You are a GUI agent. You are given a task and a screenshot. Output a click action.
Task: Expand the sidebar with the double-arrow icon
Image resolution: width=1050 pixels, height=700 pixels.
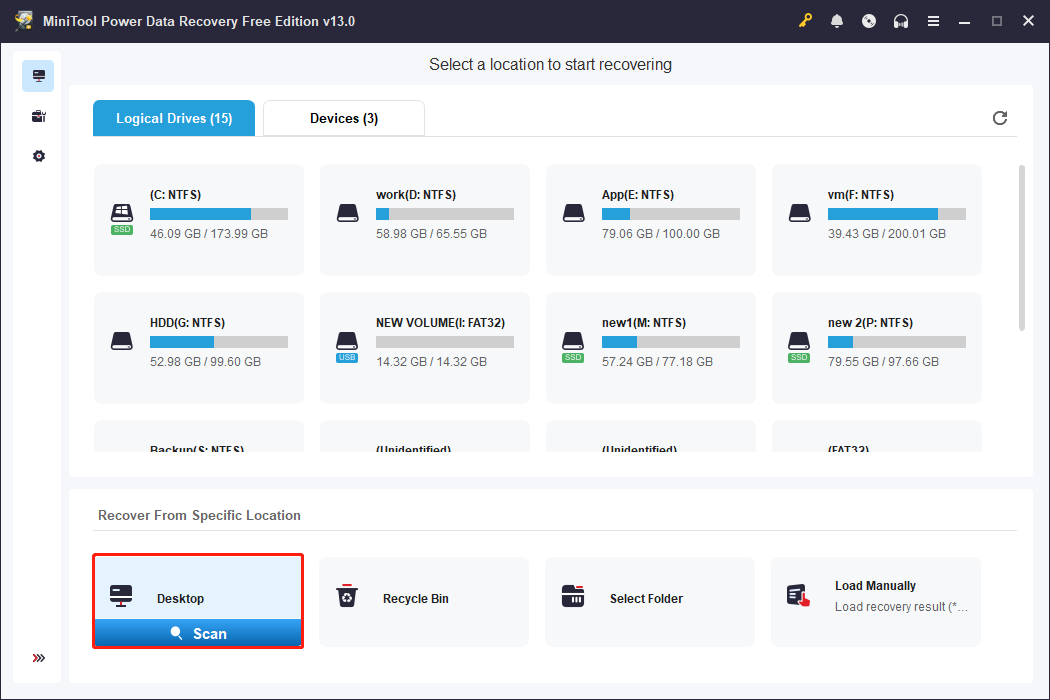pyautogui.click(x=39, y=658)
